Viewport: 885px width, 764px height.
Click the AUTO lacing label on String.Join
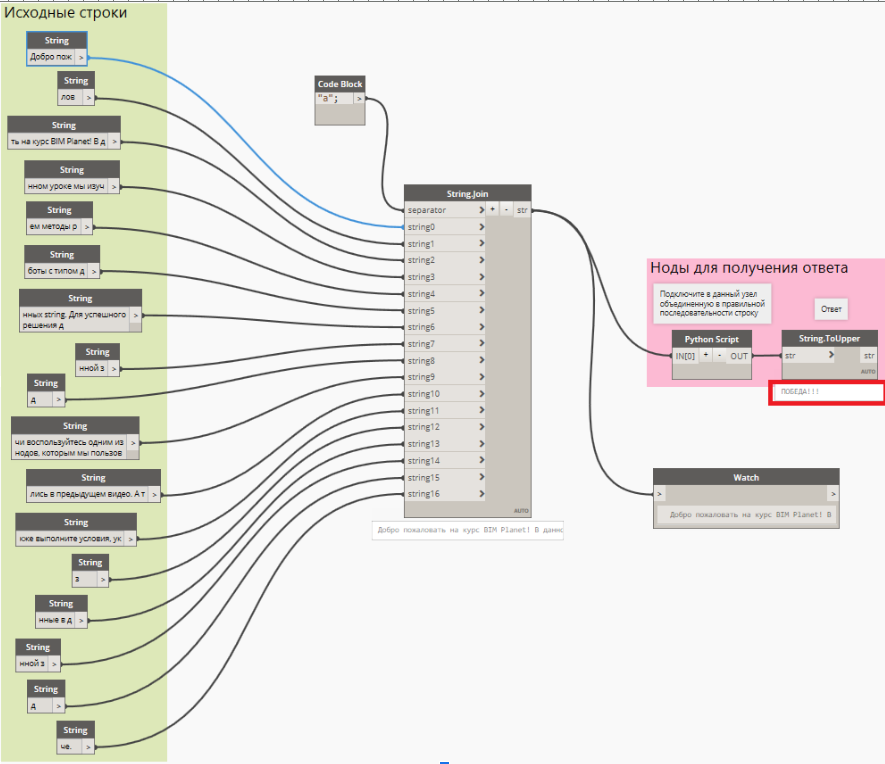(520, 509)
